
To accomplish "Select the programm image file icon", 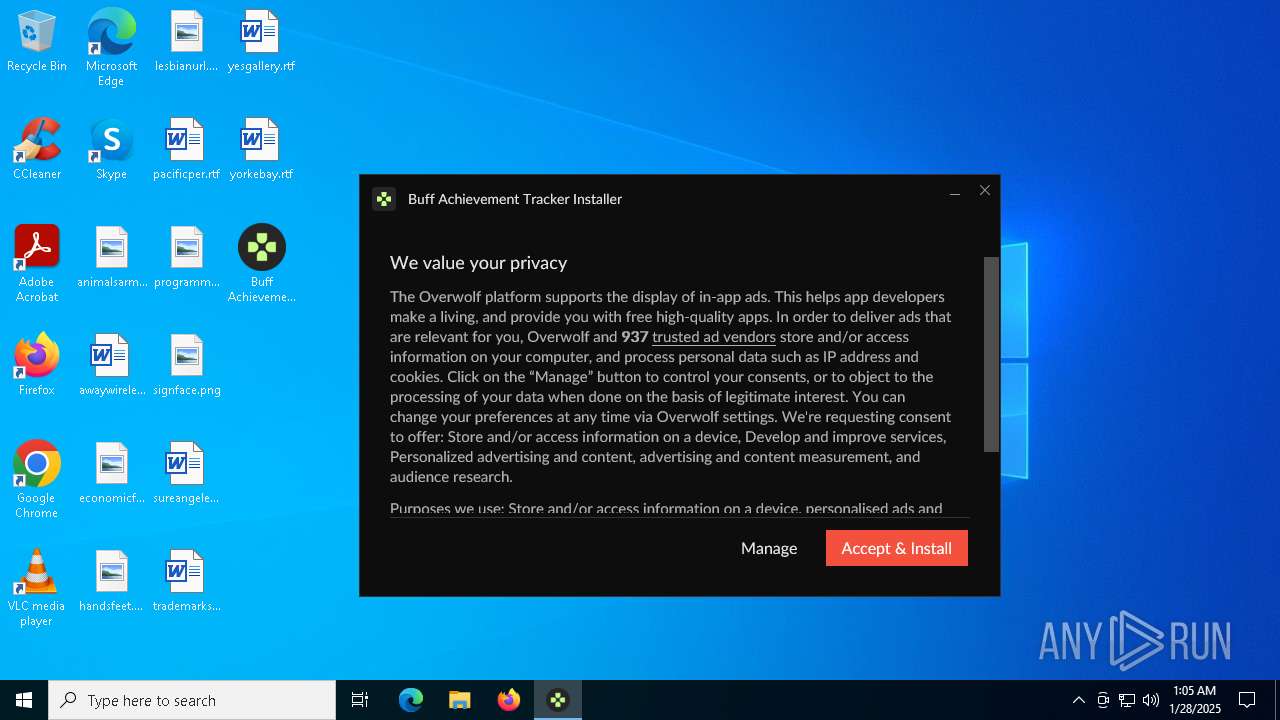I will 186,258.
